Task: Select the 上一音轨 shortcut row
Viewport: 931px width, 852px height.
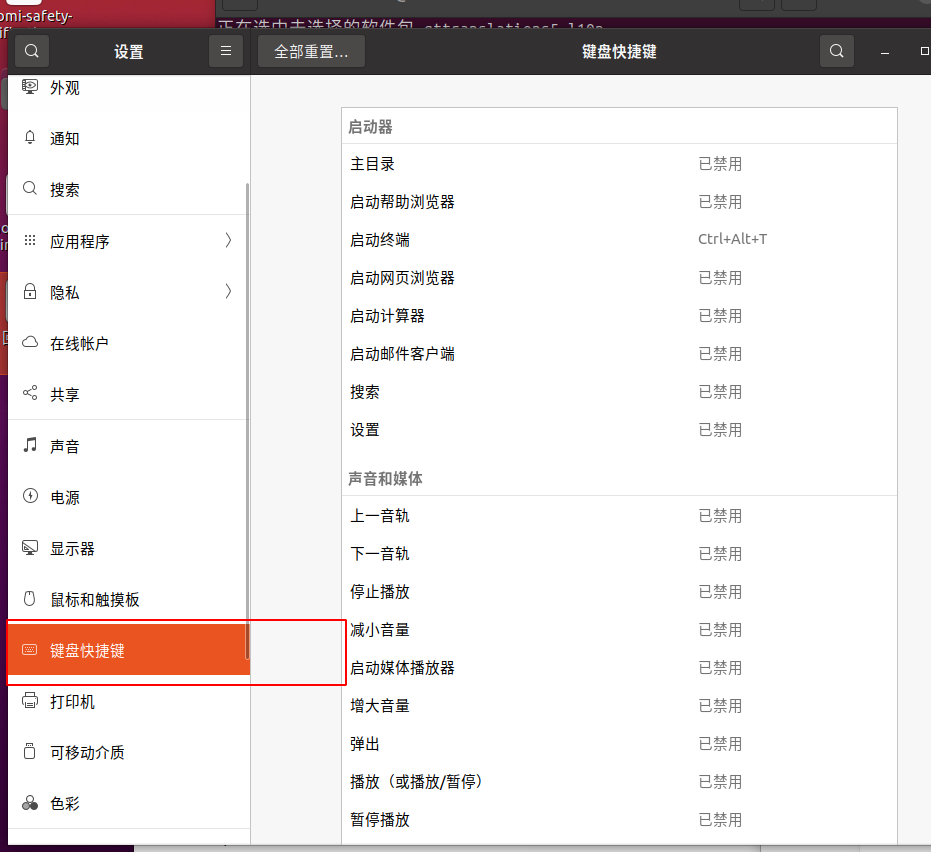Action: coord(619,515)
